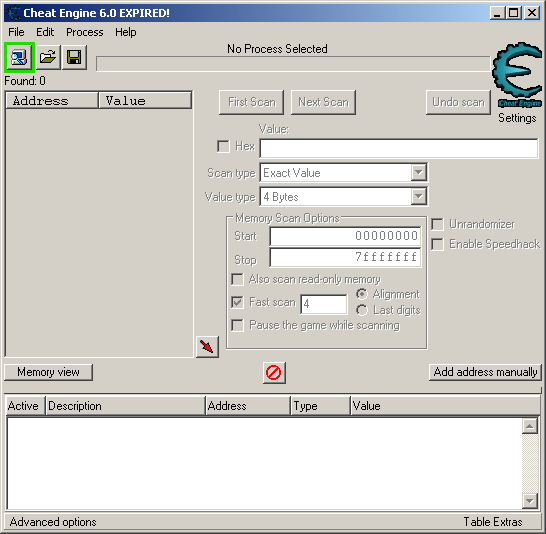Click the Stop address field
The image size is (546, 534).
[345, 257]
